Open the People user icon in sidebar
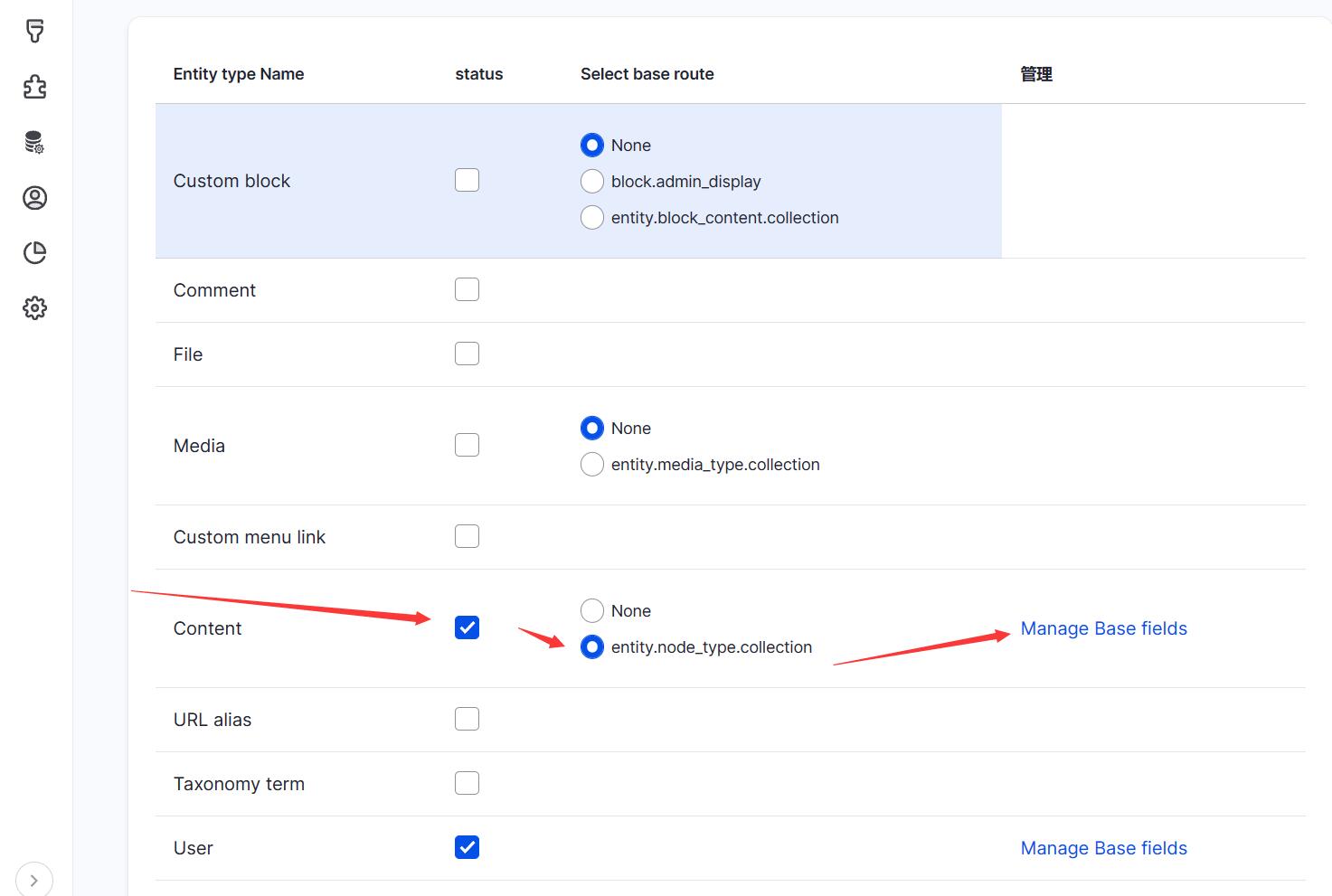The height and width of the screenshot is (896, 1332). [x=34, y=198]
